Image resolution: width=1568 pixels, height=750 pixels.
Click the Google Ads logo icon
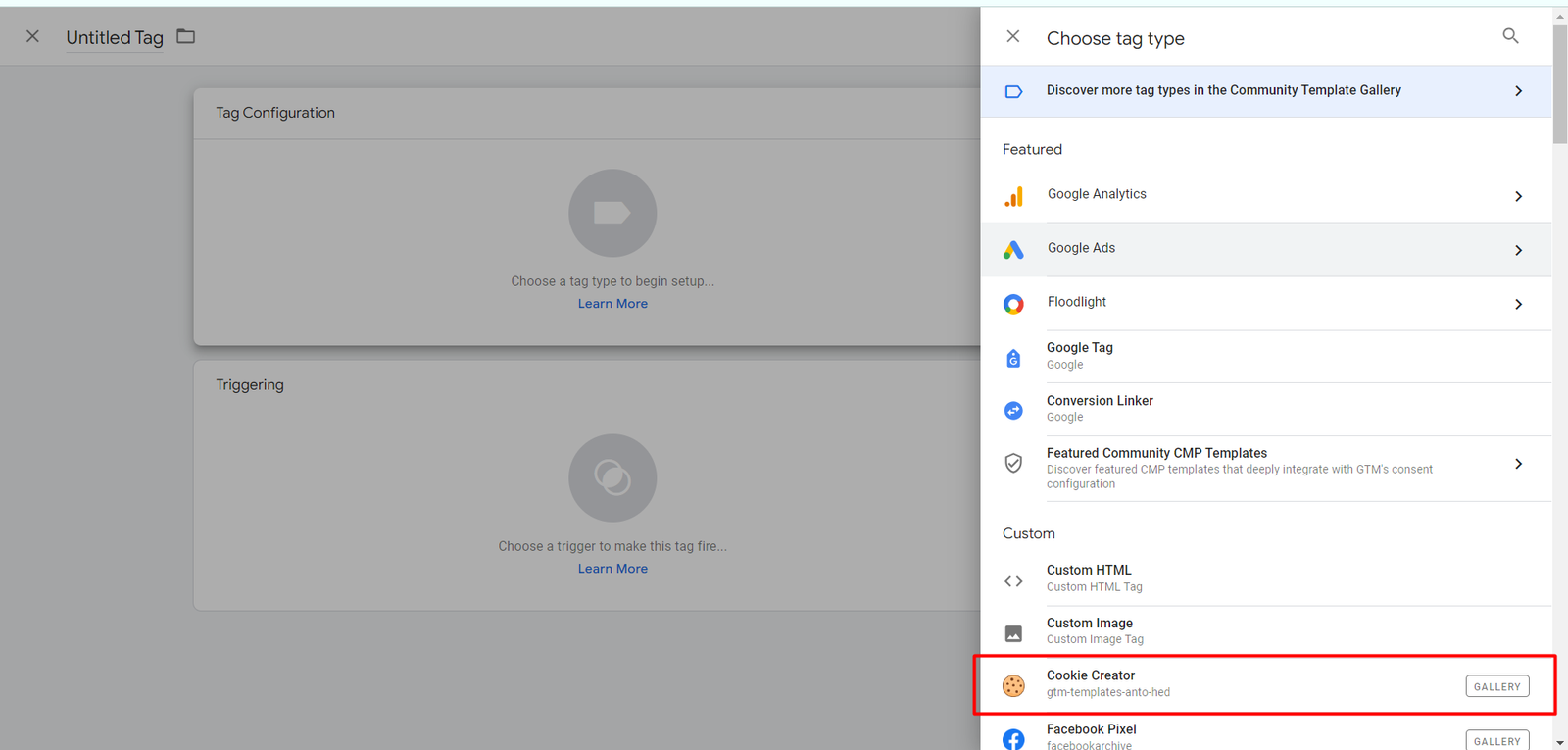pyautogui.click(x=1013, y=250)
